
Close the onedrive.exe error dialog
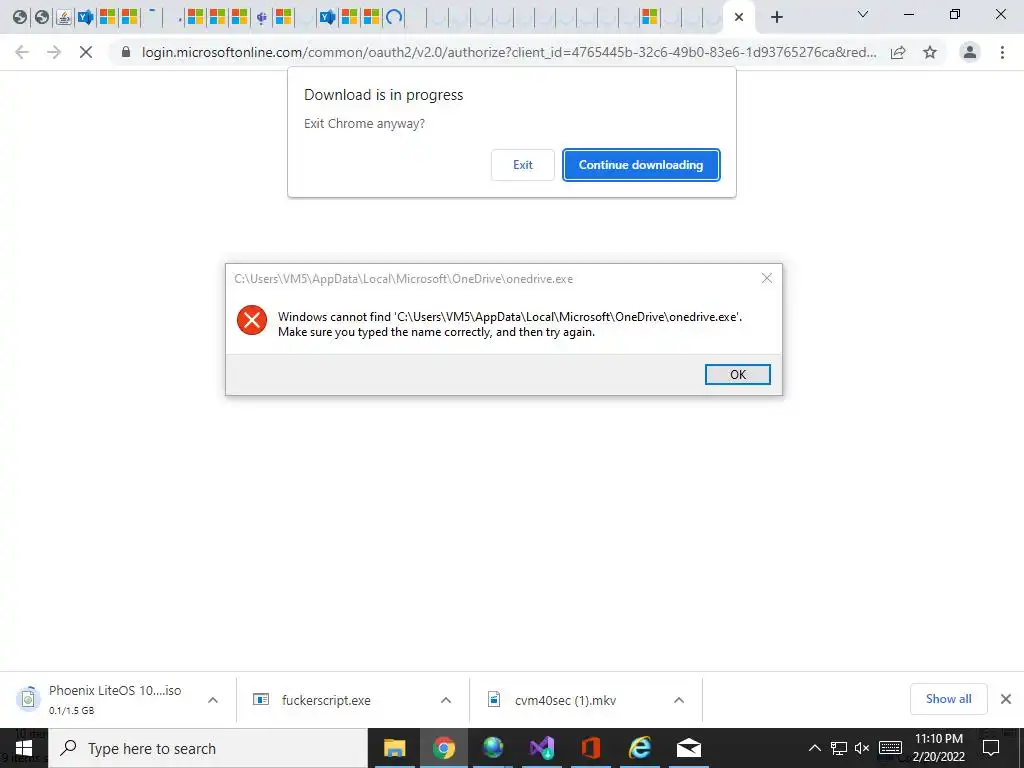(767, 278)
